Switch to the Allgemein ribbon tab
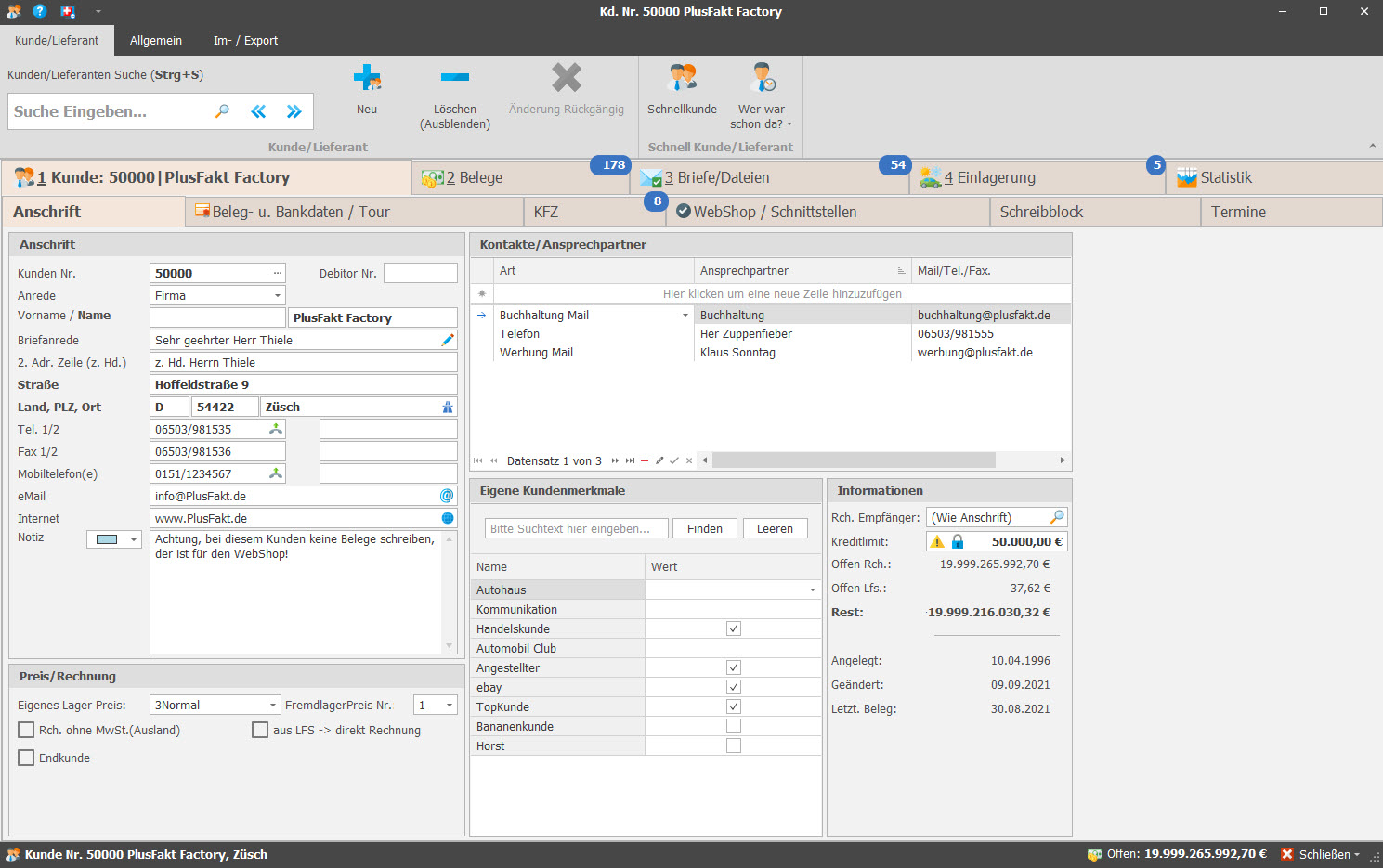The width and height of the screenshot is (1383, 868). (x=156, y=40)
